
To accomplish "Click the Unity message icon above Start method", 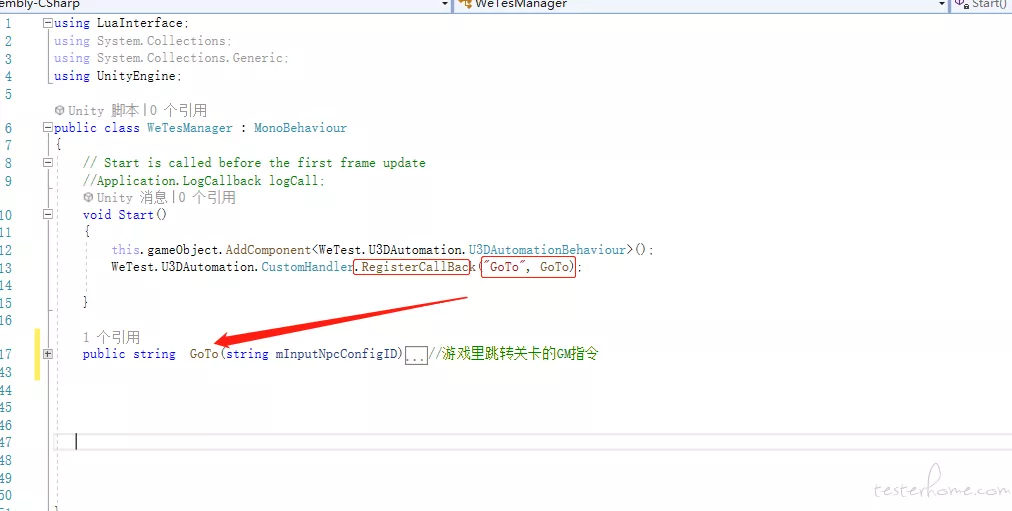I will (88, 197).
